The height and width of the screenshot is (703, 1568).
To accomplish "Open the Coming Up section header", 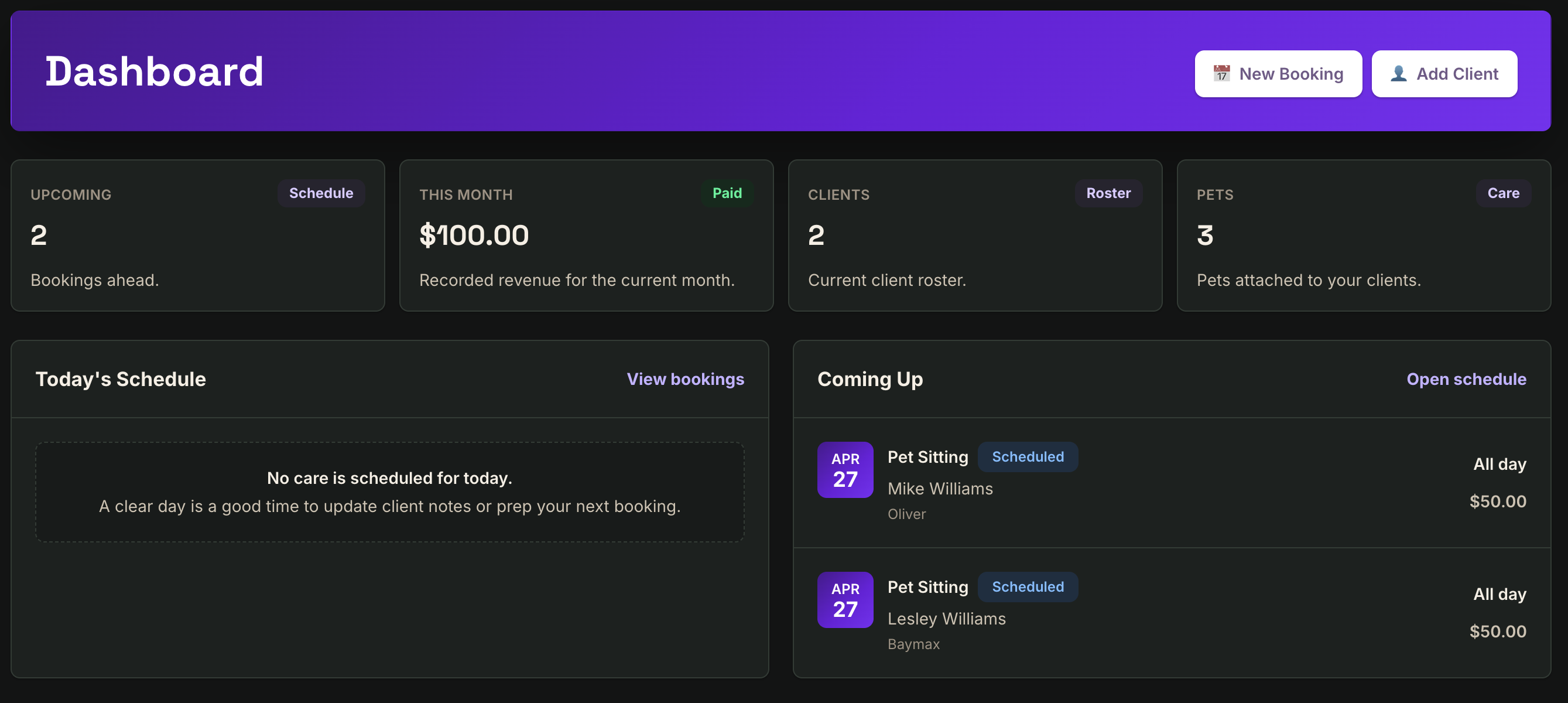I will 871,379.
